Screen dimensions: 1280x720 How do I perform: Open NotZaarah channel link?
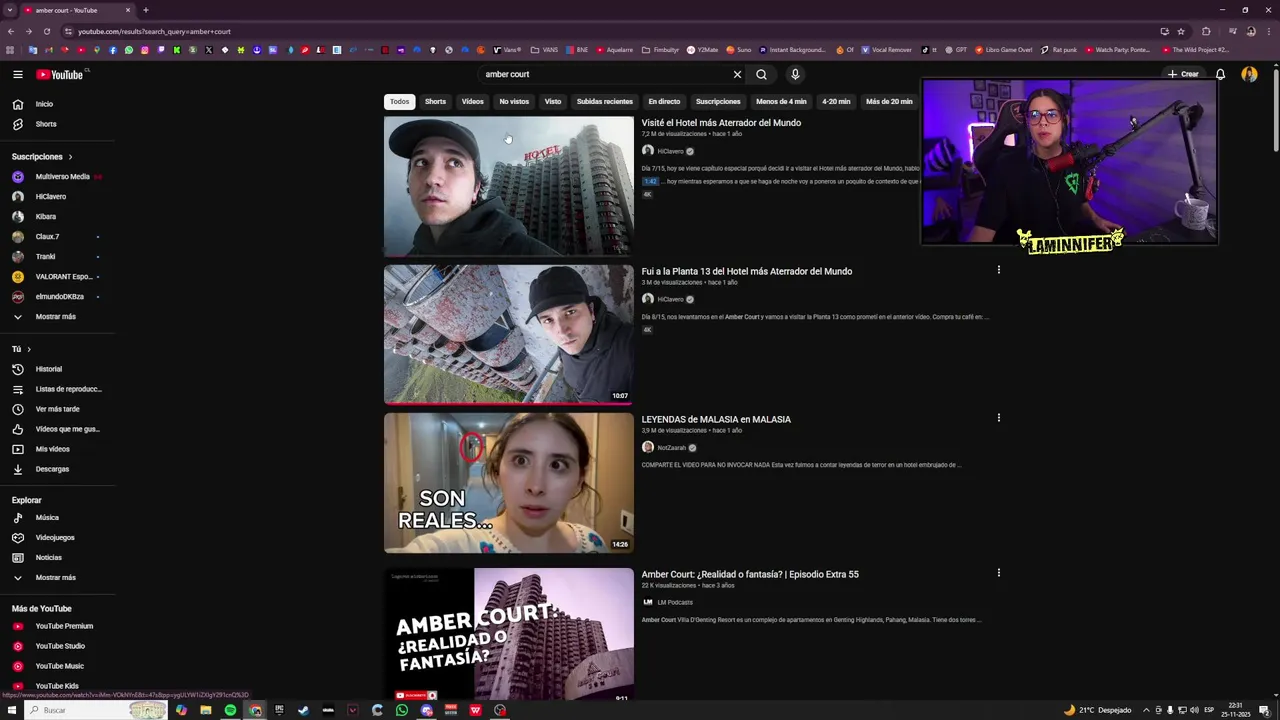pos(671,447)
